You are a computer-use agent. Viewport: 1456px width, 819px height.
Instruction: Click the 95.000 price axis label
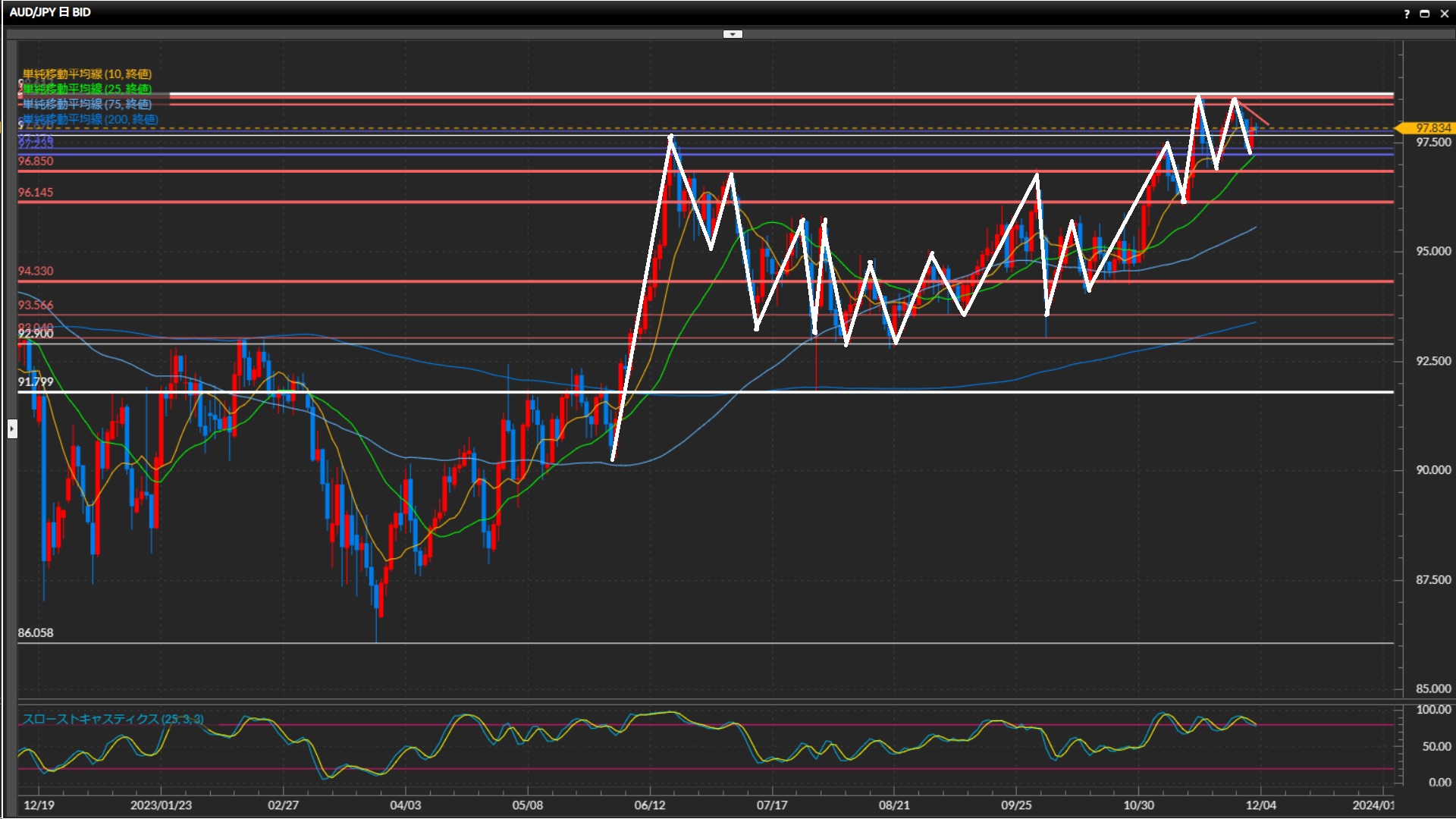pos(1433,252)
